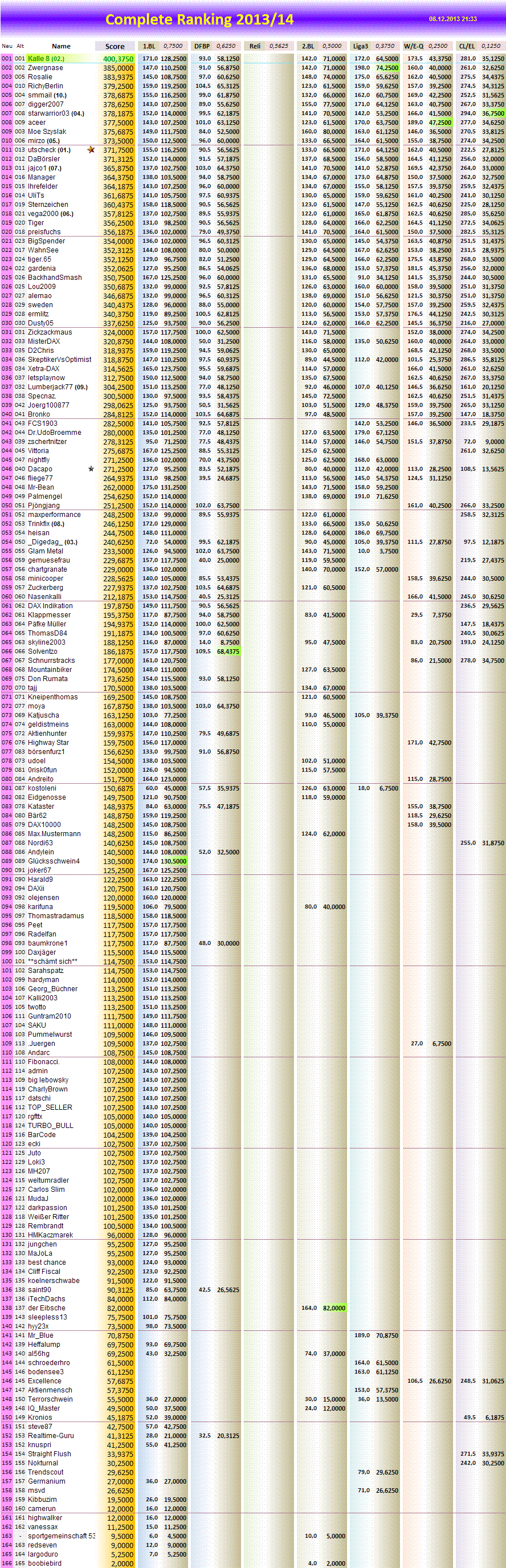This screenshot has width=506, height=1568.
Task: Select the player name BigSpender
Action: (x=47, y=241)
